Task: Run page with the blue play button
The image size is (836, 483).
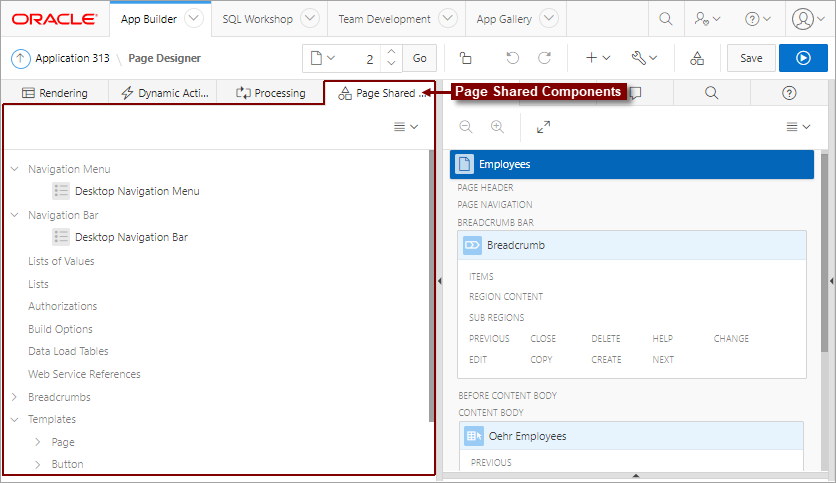Action: 803,58
